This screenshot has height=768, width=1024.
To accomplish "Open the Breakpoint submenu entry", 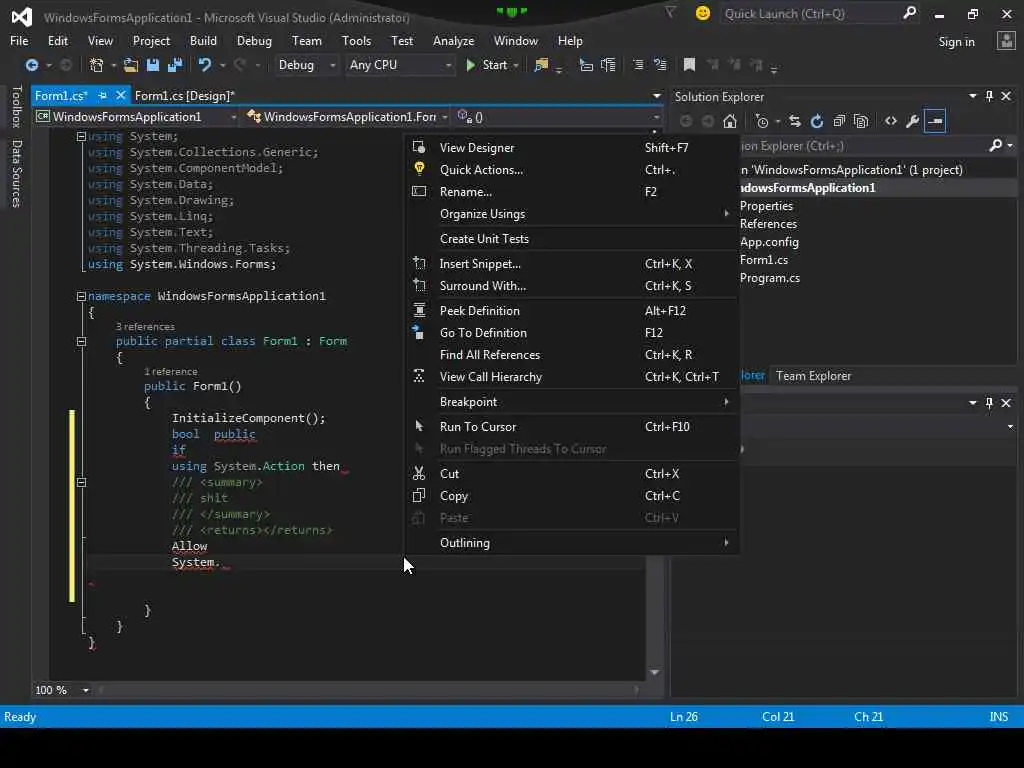I will [x=572, y=402].
